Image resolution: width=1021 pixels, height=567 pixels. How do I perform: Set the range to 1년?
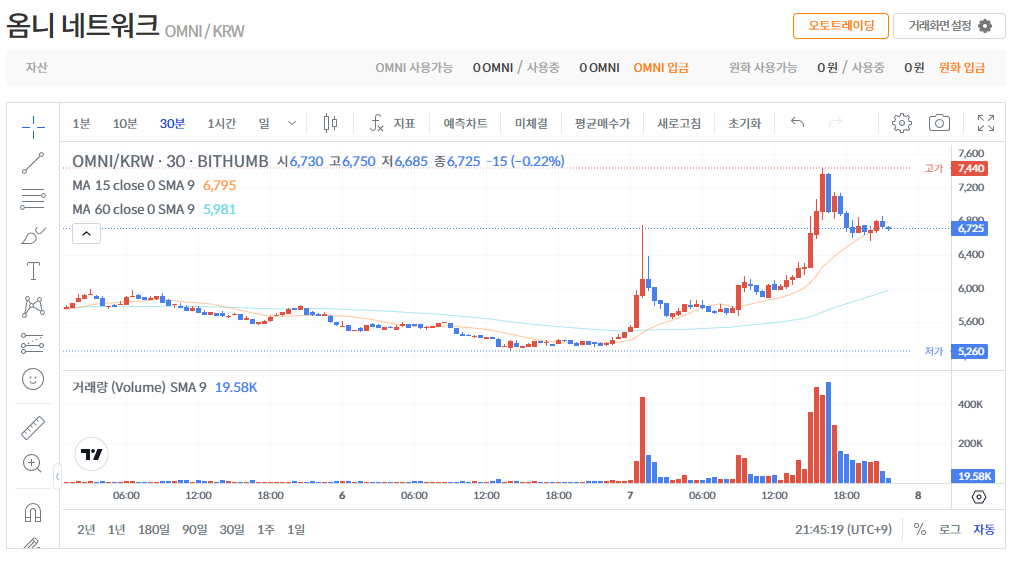point(117,529)
